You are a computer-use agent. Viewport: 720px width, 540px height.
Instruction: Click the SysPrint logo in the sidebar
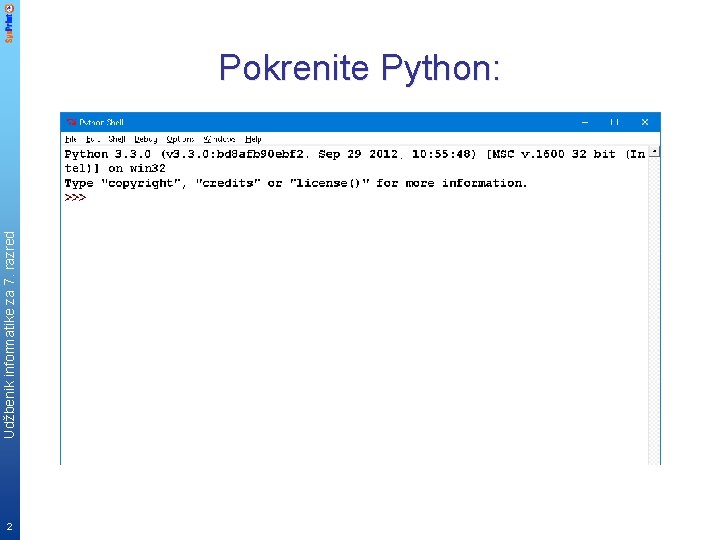pos(9,23)
